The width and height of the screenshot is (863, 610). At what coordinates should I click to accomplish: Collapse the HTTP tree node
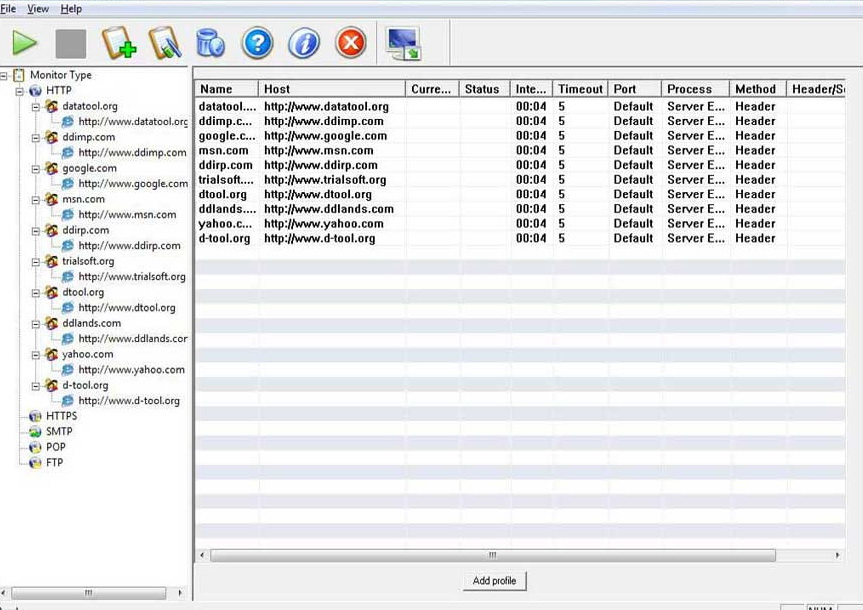(x=20, y=91)
